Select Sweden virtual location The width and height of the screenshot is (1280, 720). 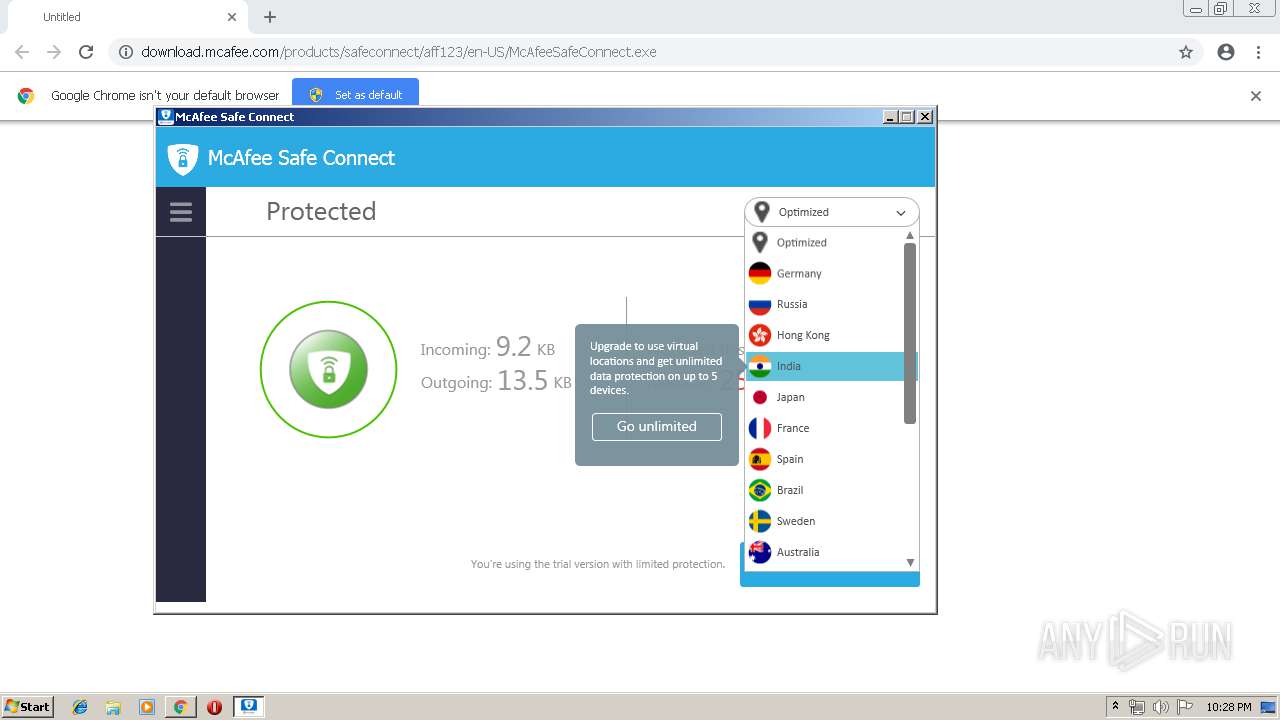[x=825, y=521]
